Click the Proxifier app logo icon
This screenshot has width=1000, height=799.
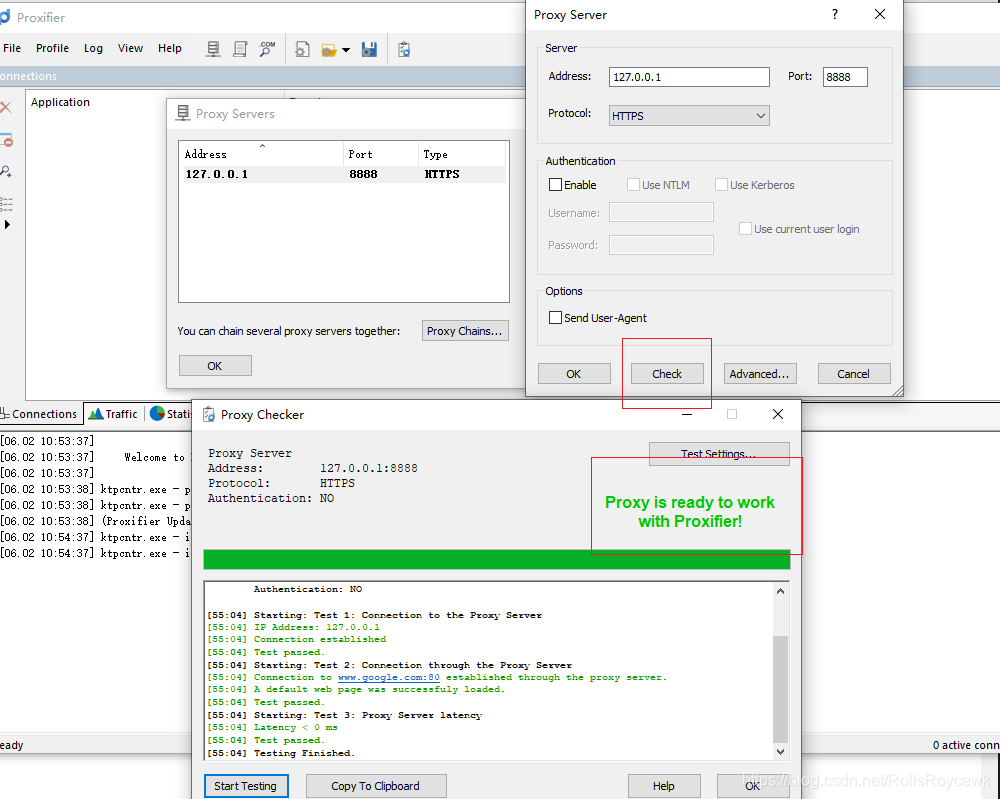(4, 17)
